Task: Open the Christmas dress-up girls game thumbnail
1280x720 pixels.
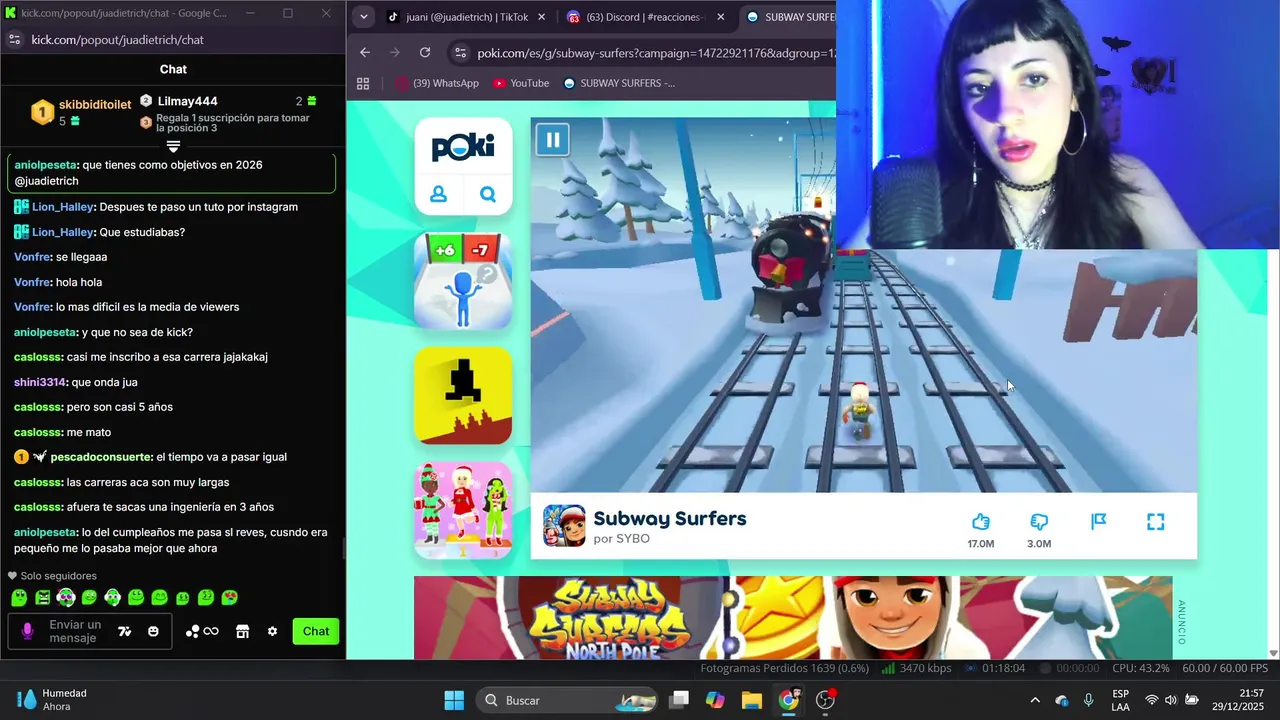Action: tap(463, 510)
